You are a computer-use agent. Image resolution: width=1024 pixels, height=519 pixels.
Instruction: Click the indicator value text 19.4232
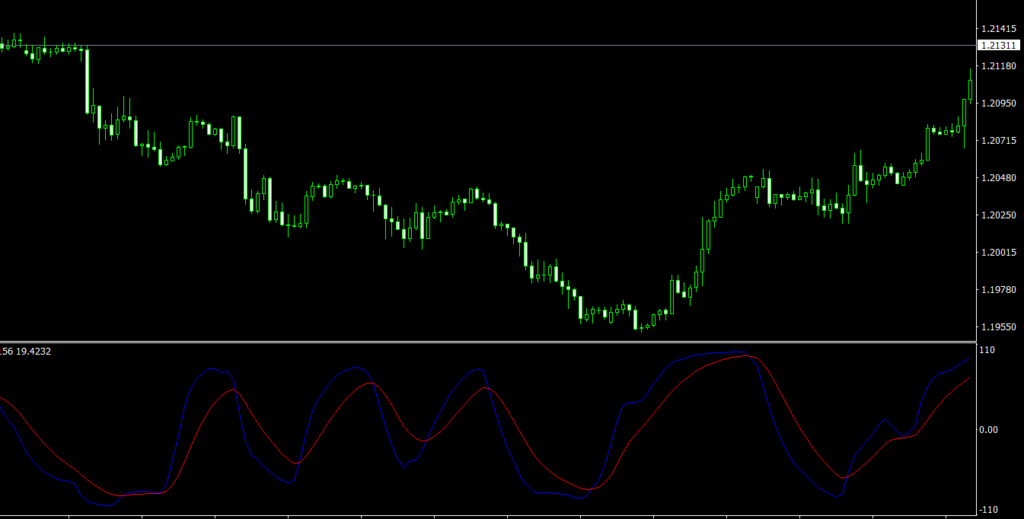(x=33, y=352)
